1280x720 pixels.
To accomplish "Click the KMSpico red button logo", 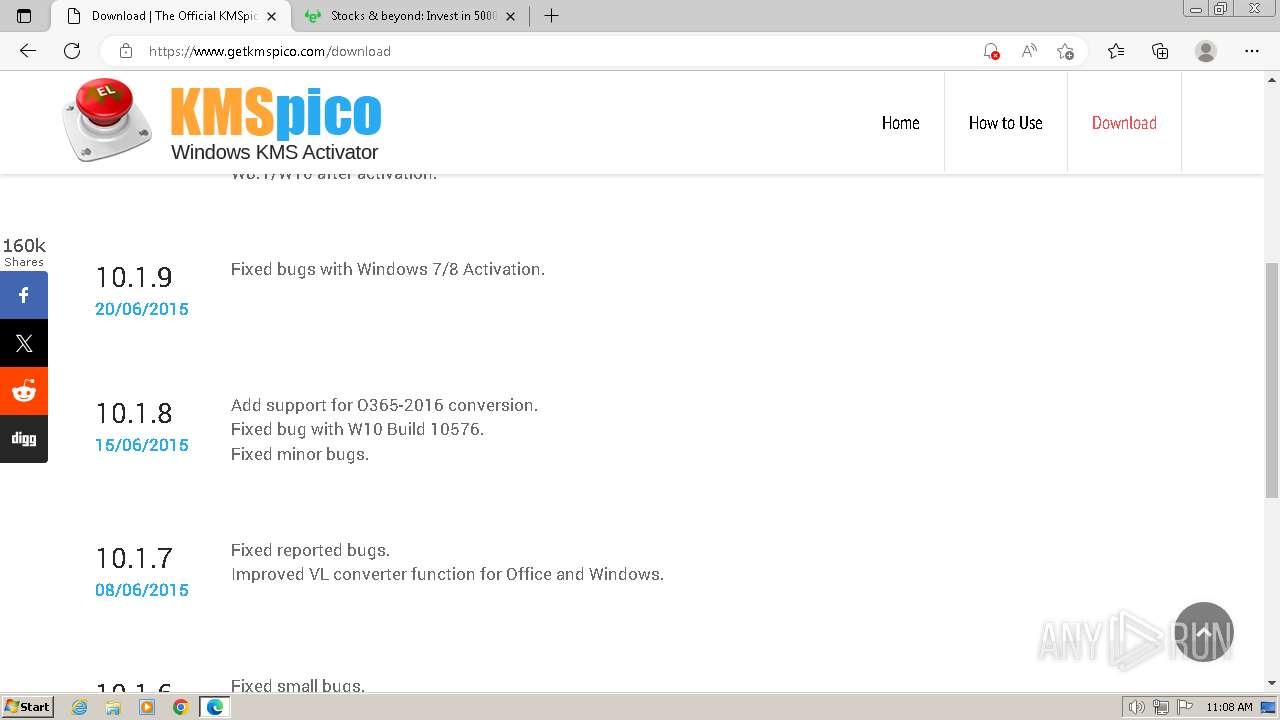I will click(x=107, y=120).
